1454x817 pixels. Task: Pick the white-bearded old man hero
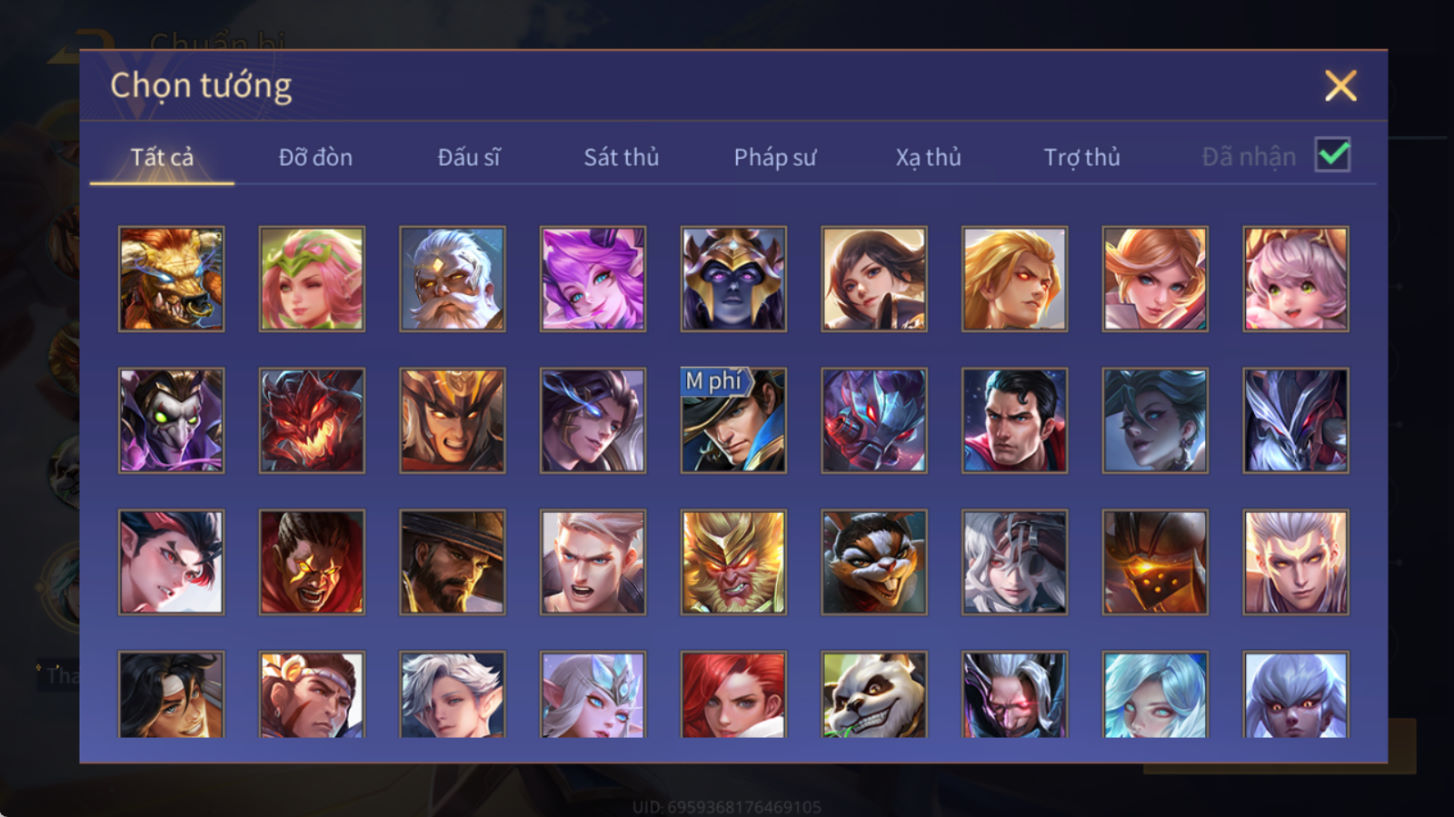[x=452, y=278]
